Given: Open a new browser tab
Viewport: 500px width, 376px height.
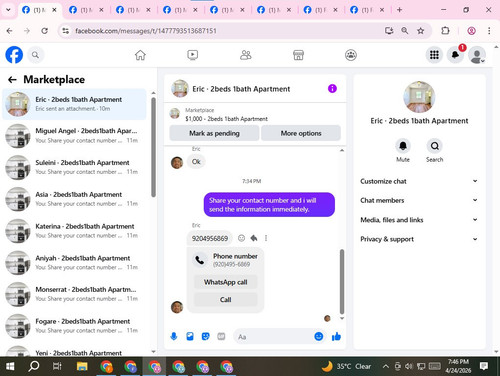Looking at the screenshot, I should [x=399, y=10].
